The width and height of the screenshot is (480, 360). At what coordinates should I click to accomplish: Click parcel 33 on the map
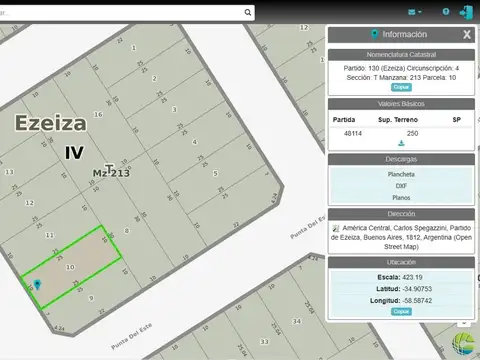(264, 342)
